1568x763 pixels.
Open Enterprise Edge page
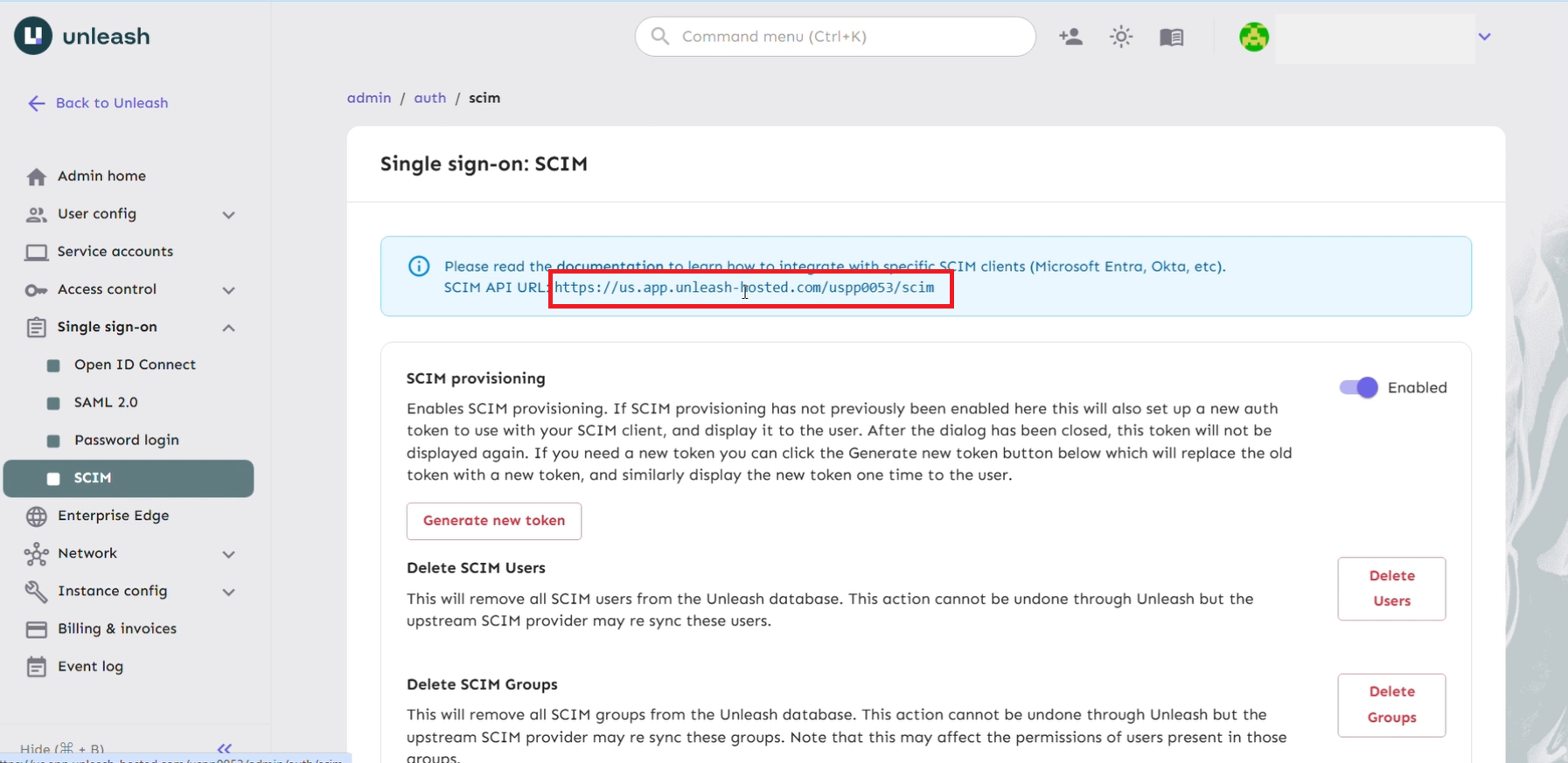point(129,516)
